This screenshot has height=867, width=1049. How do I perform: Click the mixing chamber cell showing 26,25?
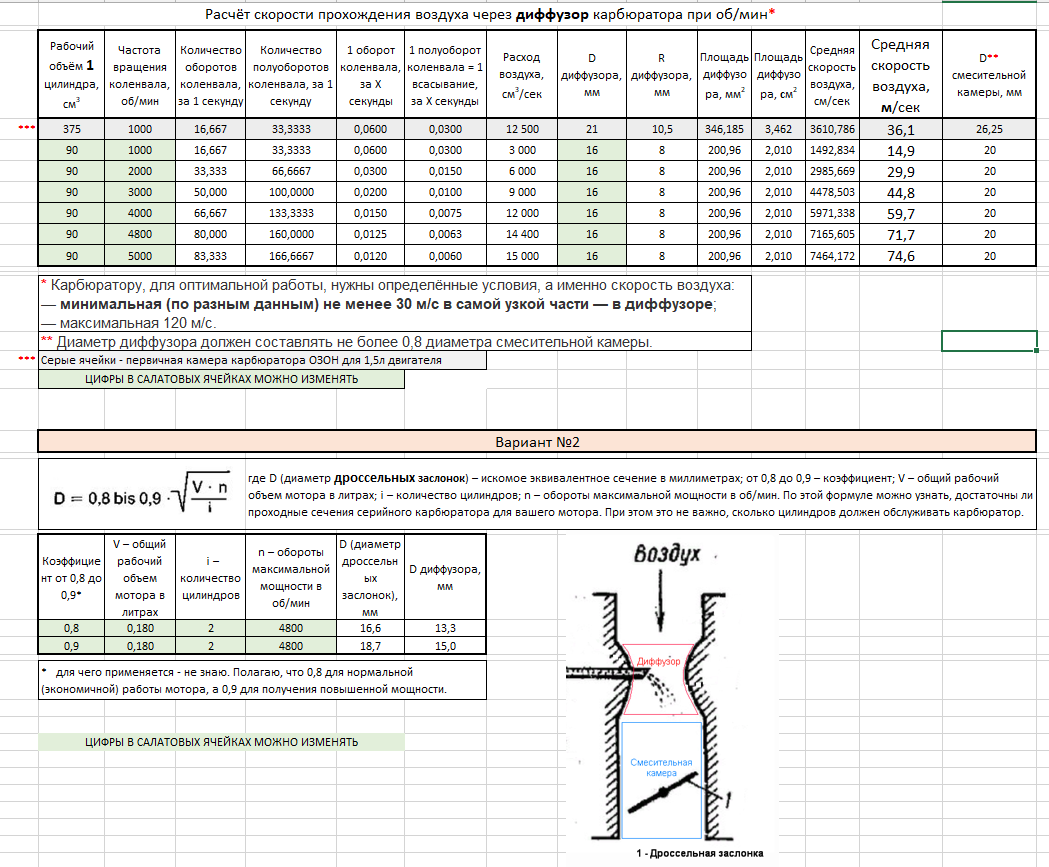989,130
